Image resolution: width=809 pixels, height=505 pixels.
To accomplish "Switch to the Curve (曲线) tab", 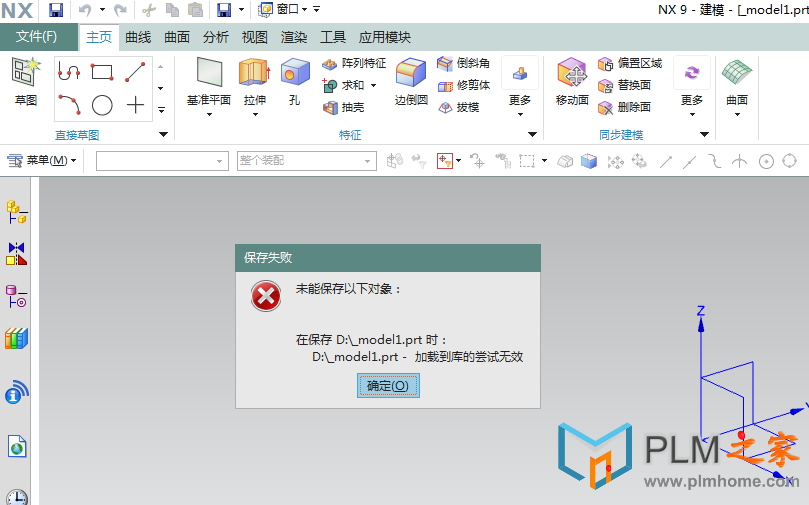I will [x=138, y=37].
